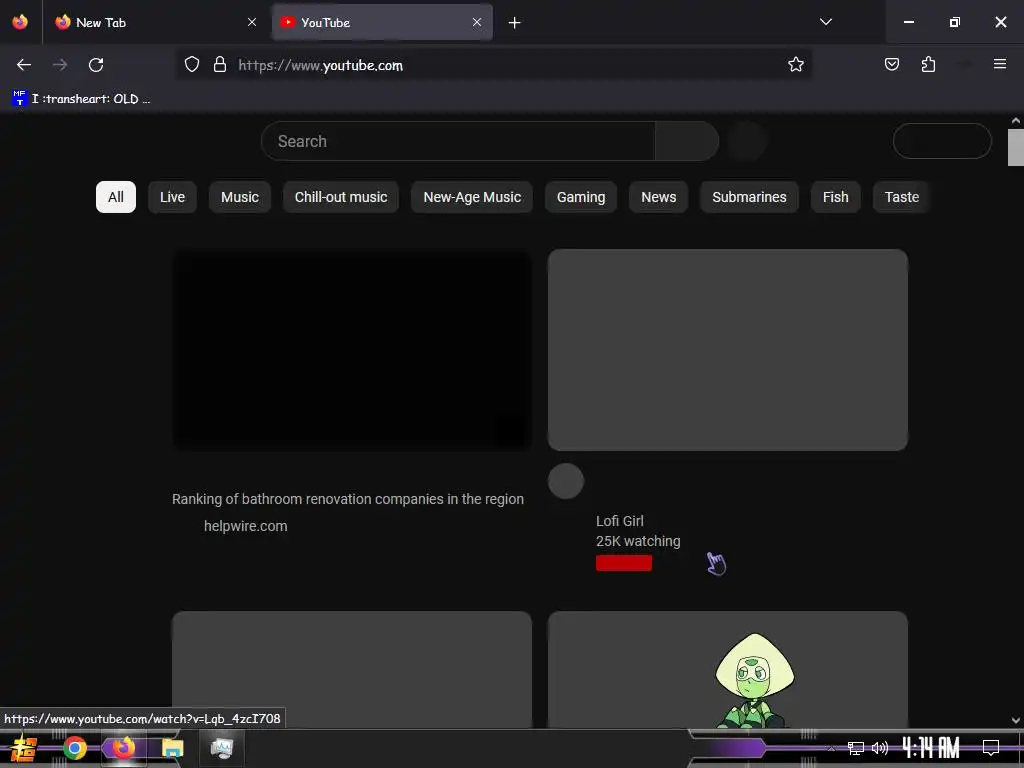The width and height of the screenshot is (1024, 768).
Task: Select the Chill-out music chip
Action: pos(341,197)
